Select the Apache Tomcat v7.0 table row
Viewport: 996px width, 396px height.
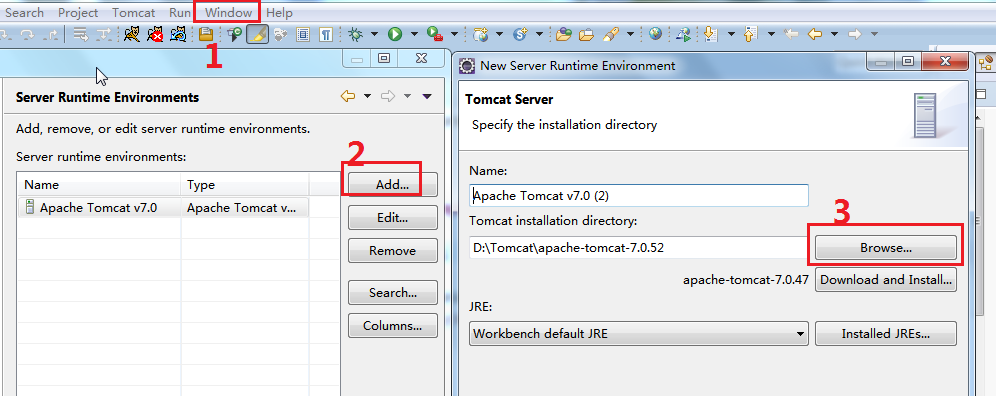pyautogui.click(x=163, y=207)
